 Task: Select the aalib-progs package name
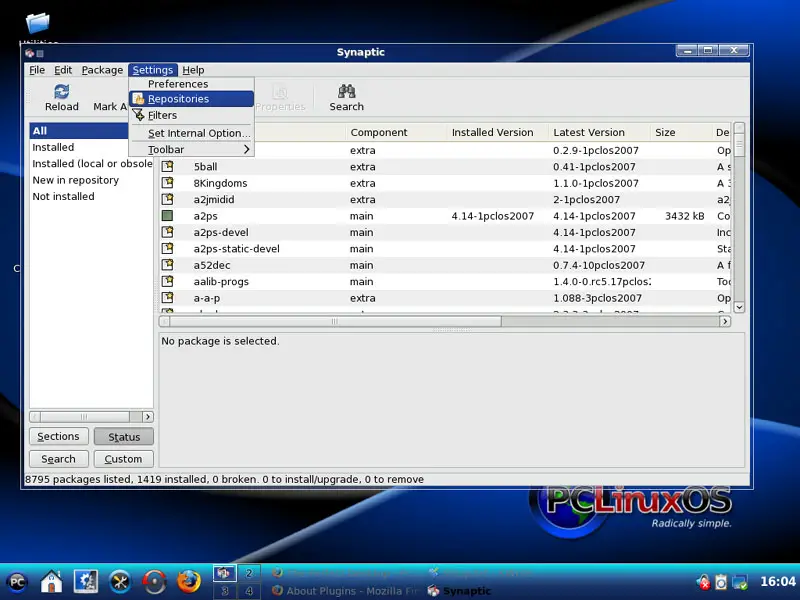(221, 282)
